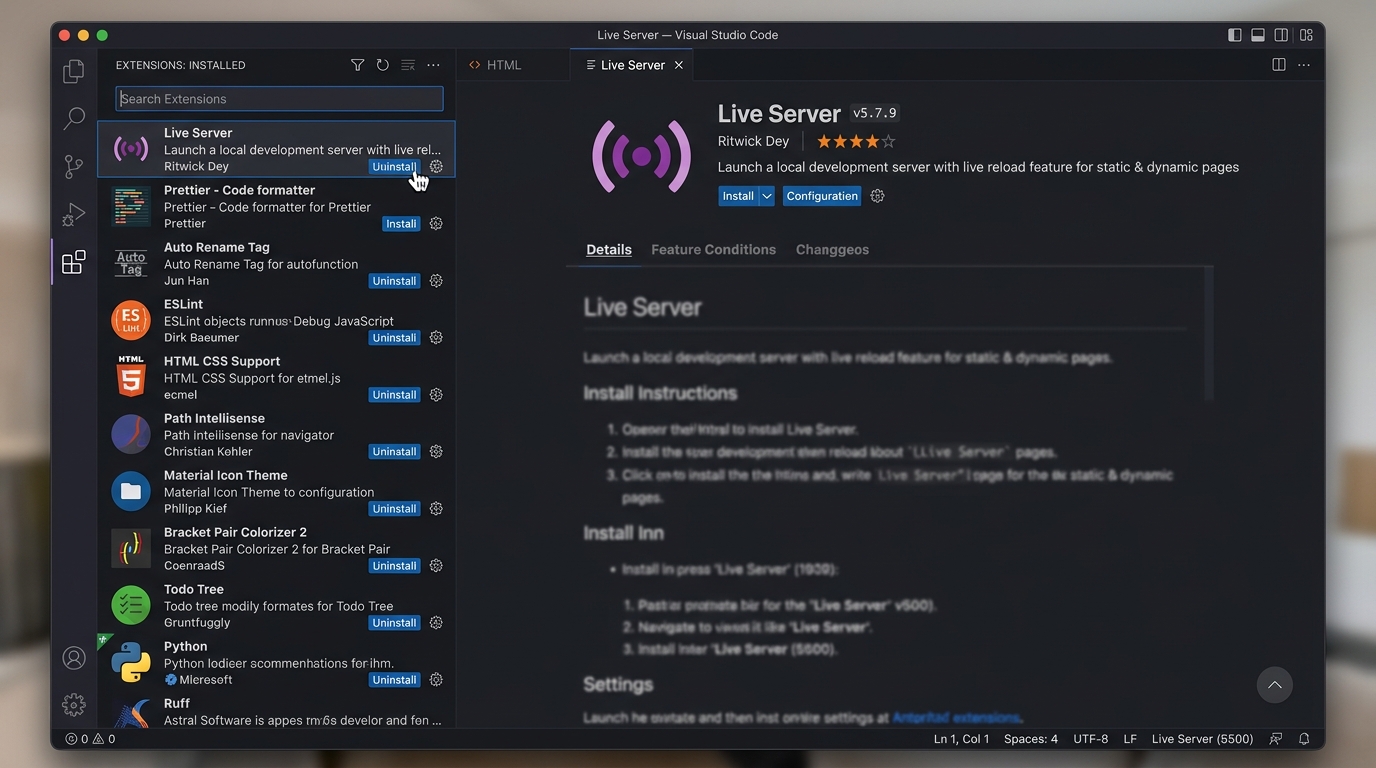Open the editor's more actions ellipsis
This screenshot has height=768, width=1376.
pos(1304,65)
